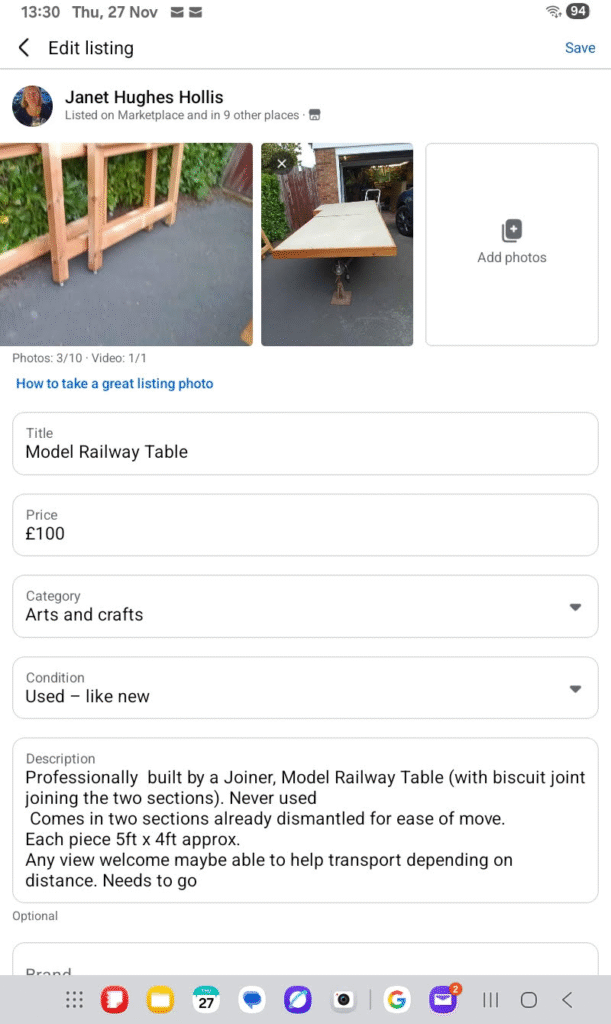
Task: Launch the Messages app from dock
Action: [252, 999]
